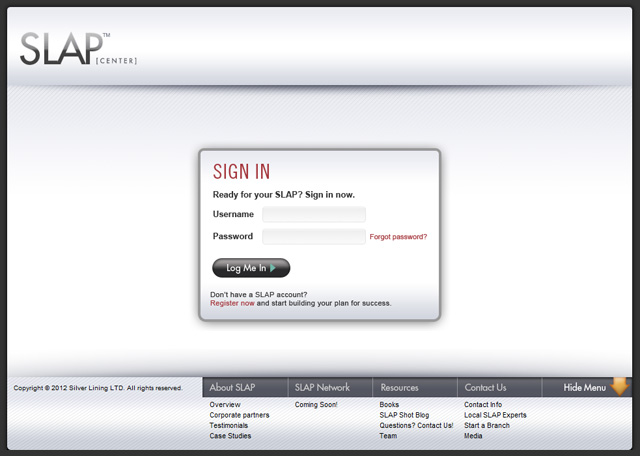Viewport: 640px width, 456px height.
Task: Visit the SLAP Shot Blog link
Action: coord(404,415)
